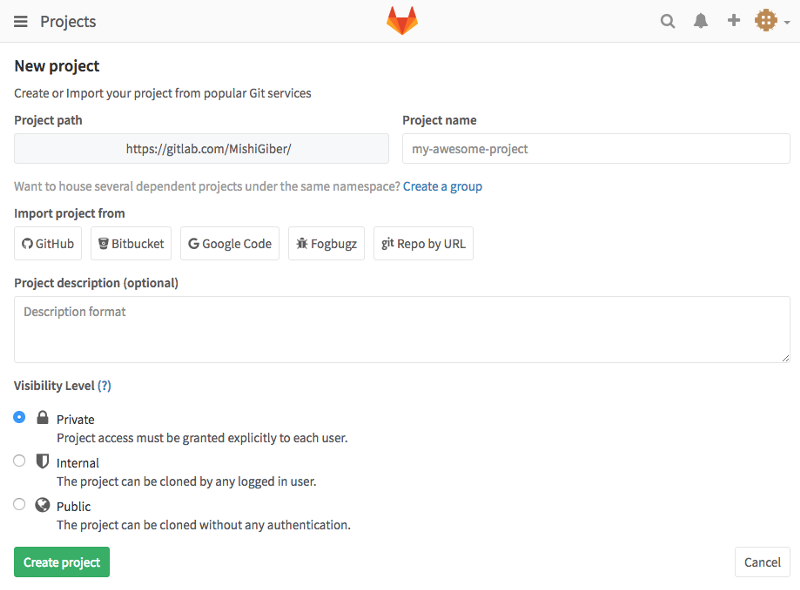Open the notifications bell
800x590 pixels.
point(700,20)
